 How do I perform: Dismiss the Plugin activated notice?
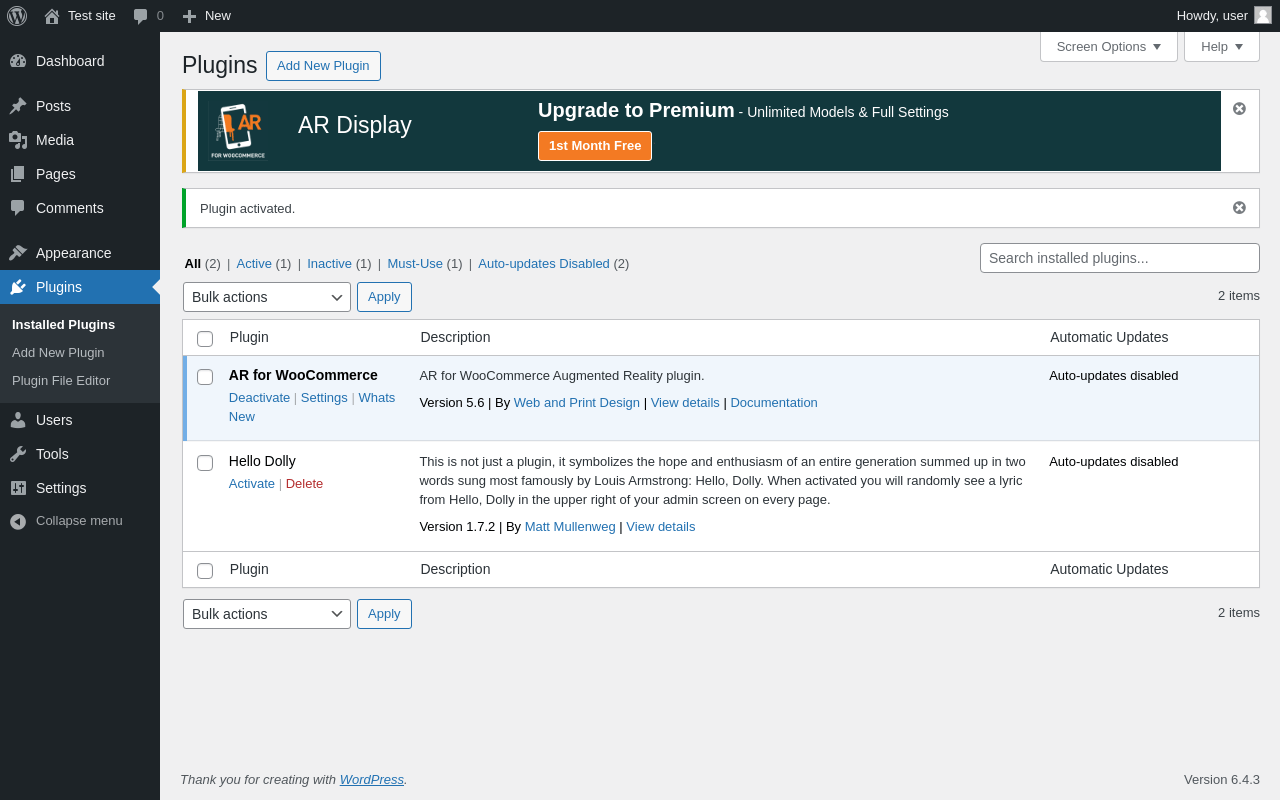[x=1239, y=208]
